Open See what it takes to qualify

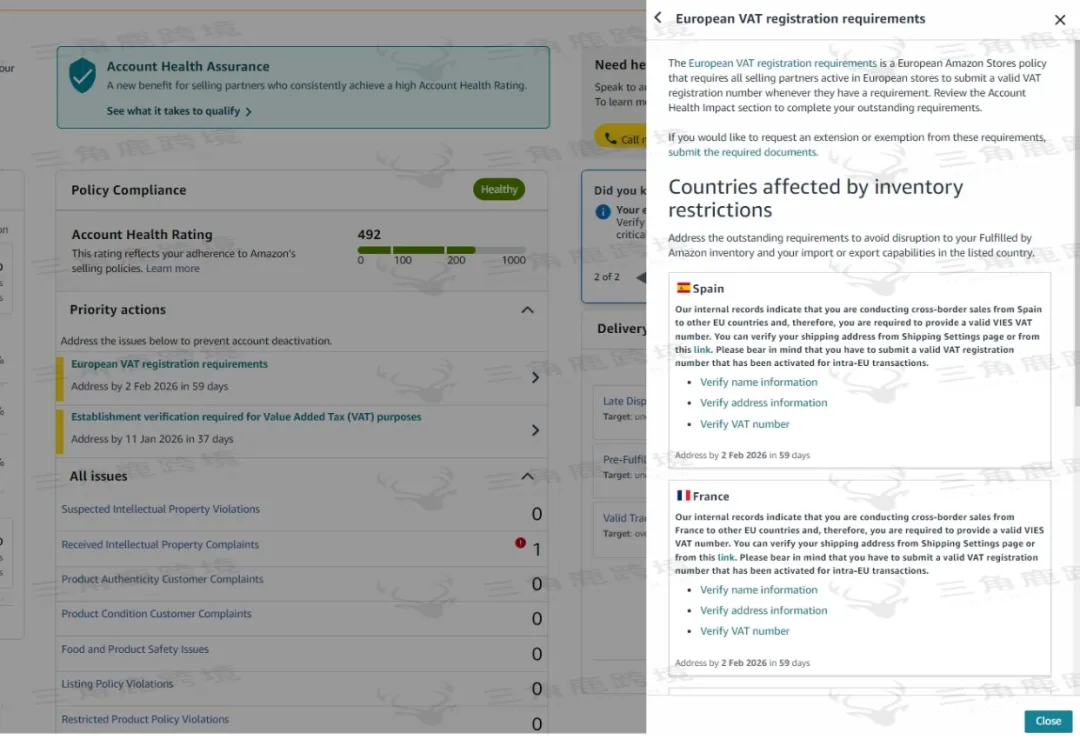(179, 111)
